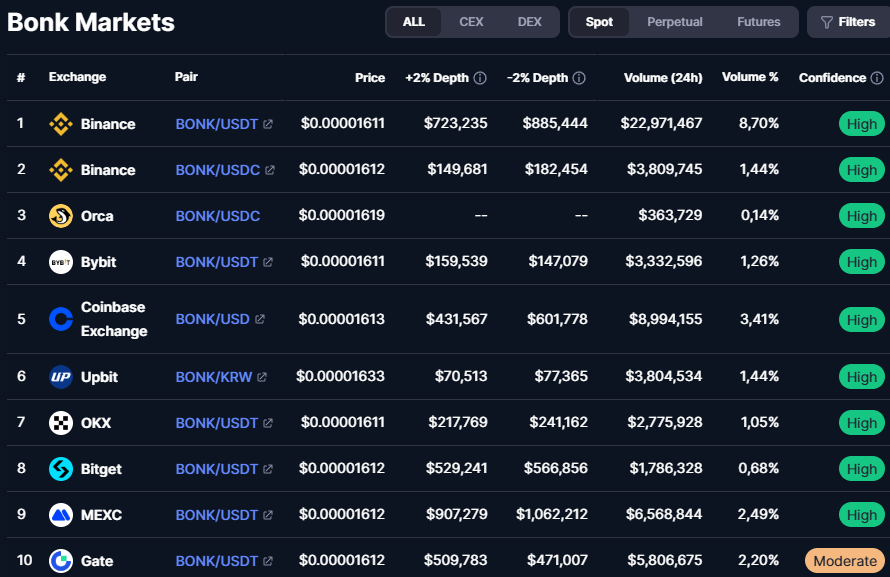Click external link icon beside Gate BONK/USDT
This screenshot has width=890, height=577.
point(268,561)
